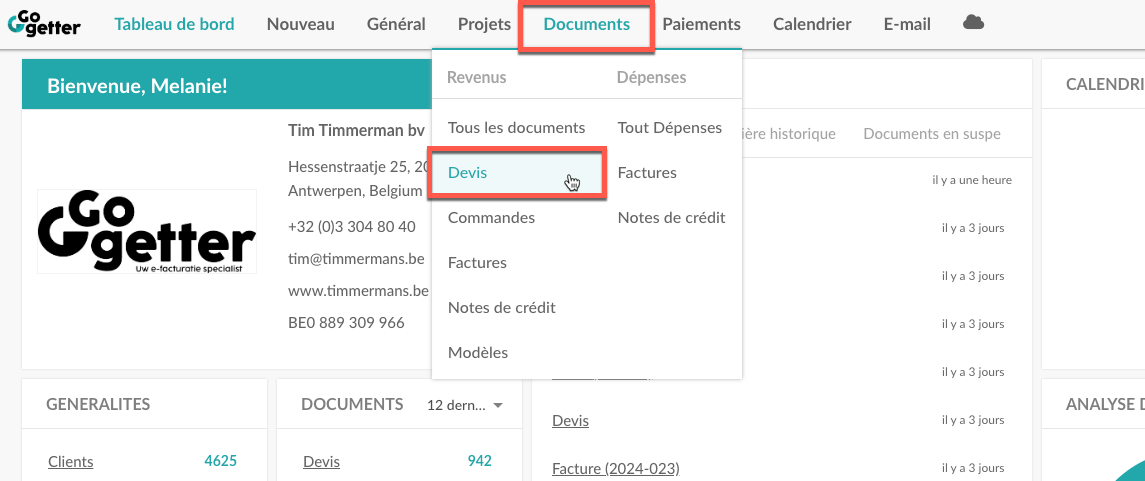Screen dimensions: 1145x481
Task: Open the Général menu
Action: click(x=397, y=24)
